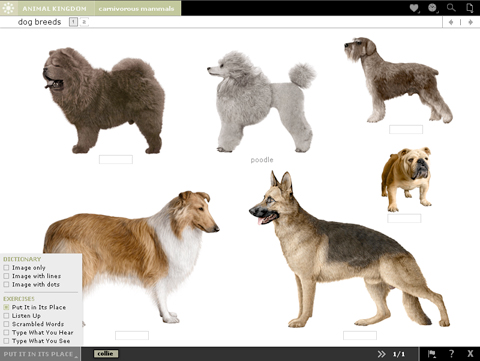Go to dog breeds page 1
Viewport: 480px width, 361px height.
[73, 22]
